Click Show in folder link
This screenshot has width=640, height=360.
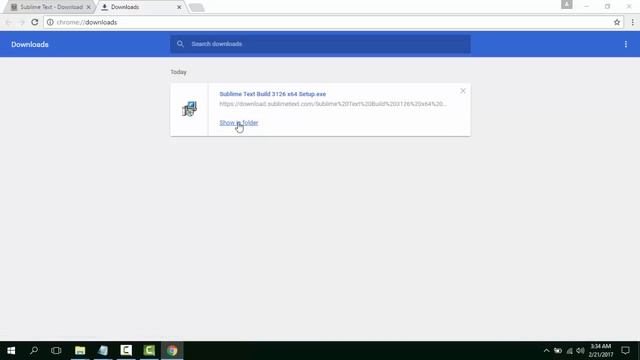pos(239,122)
